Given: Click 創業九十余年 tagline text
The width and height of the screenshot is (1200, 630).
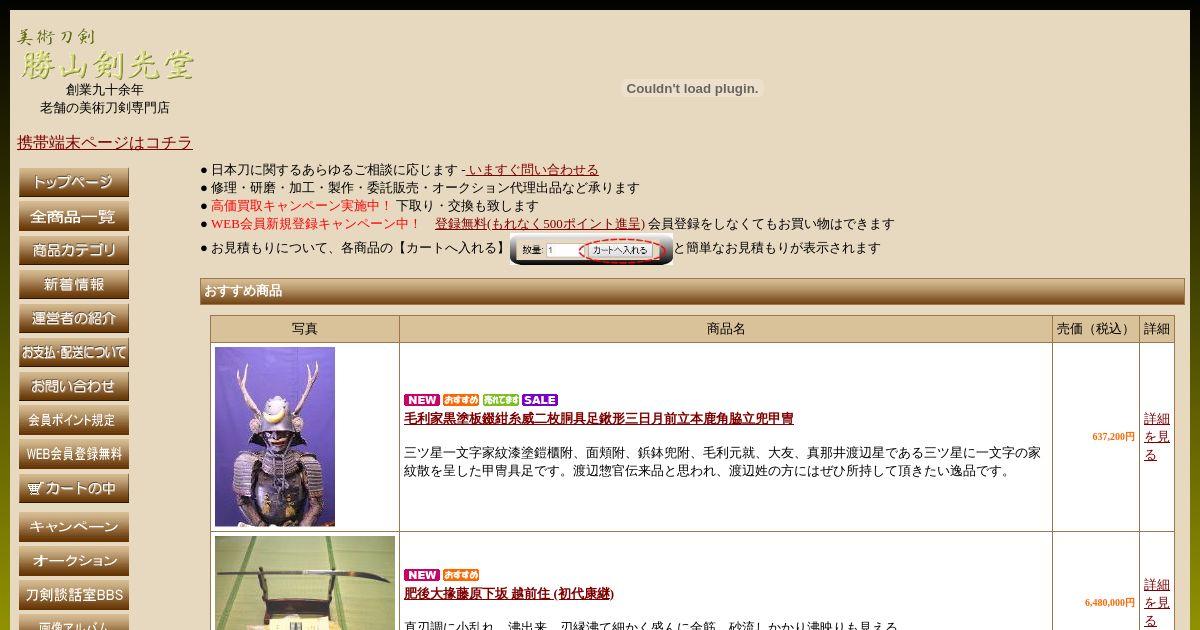Looking at the screenshot, I should coord(105,90).
